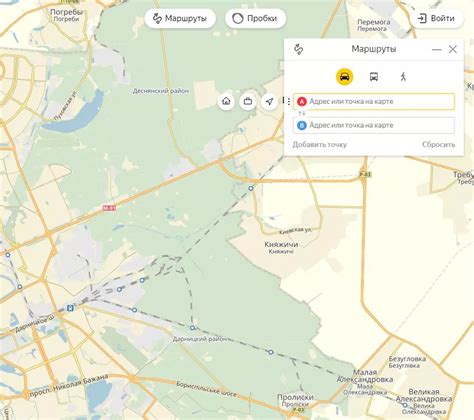Click the Войти login button

click(436, 18)
